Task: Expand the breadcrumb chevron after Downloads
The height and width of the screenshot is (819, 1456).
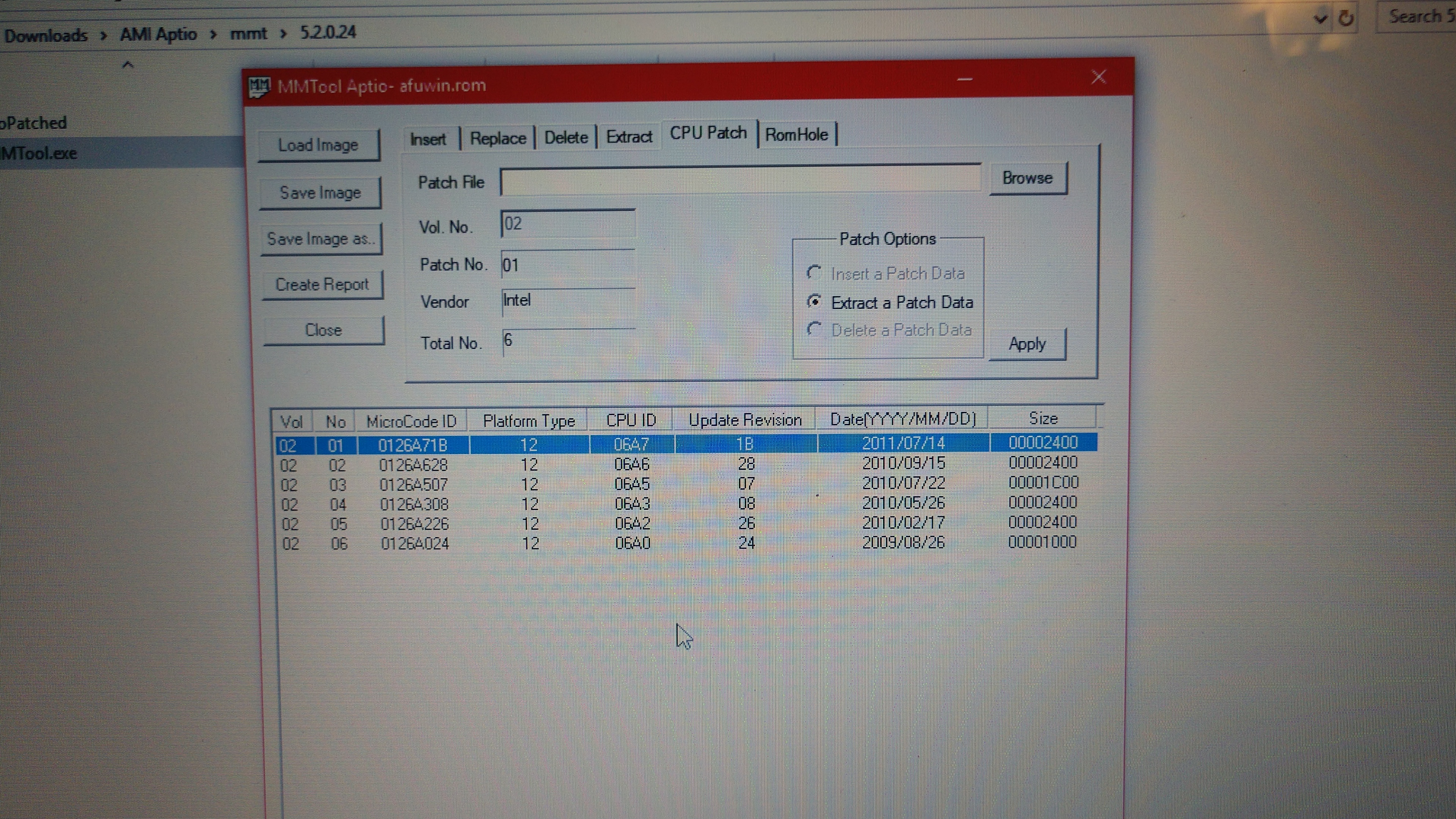Action: coord(104,36)
